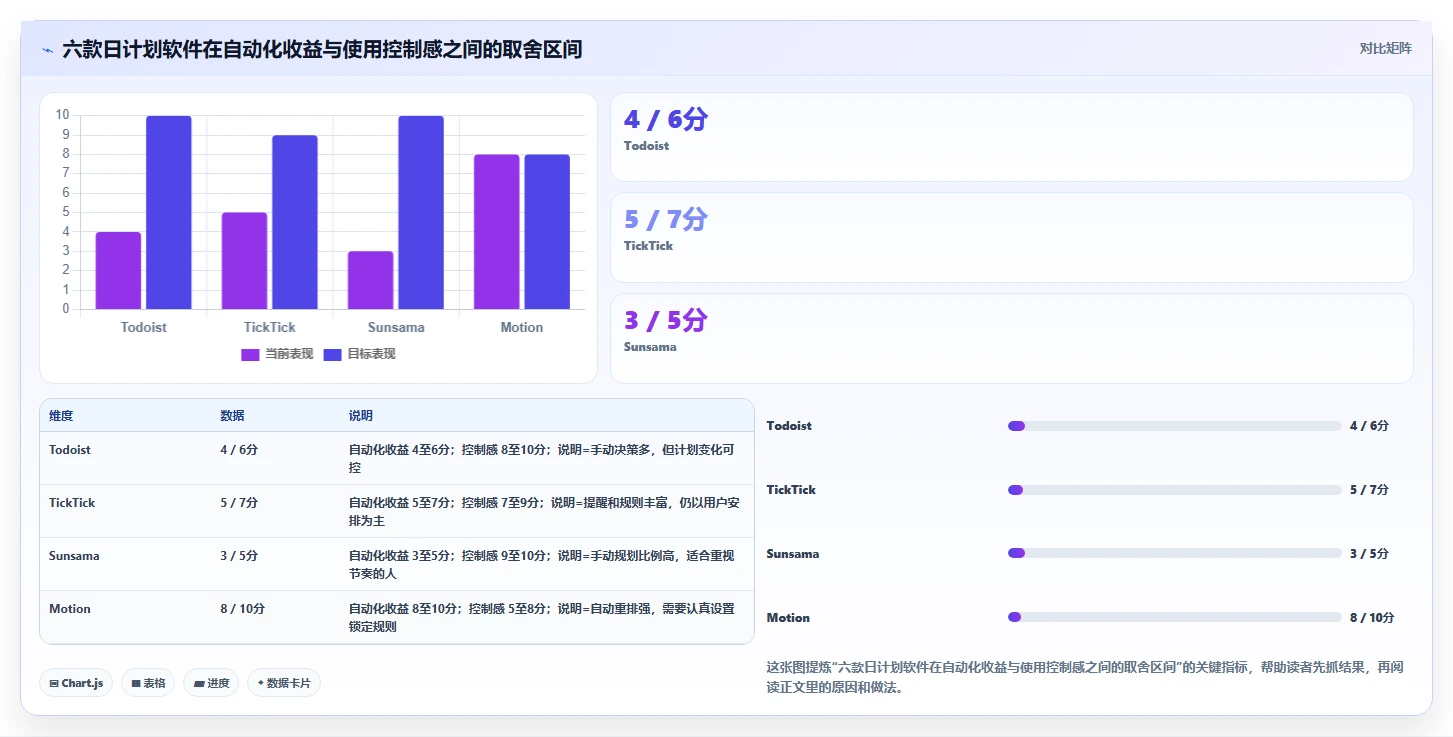Click the Todoist label beside progress bar
Screen dimensions: 1453x737
[x=789, y=426]
